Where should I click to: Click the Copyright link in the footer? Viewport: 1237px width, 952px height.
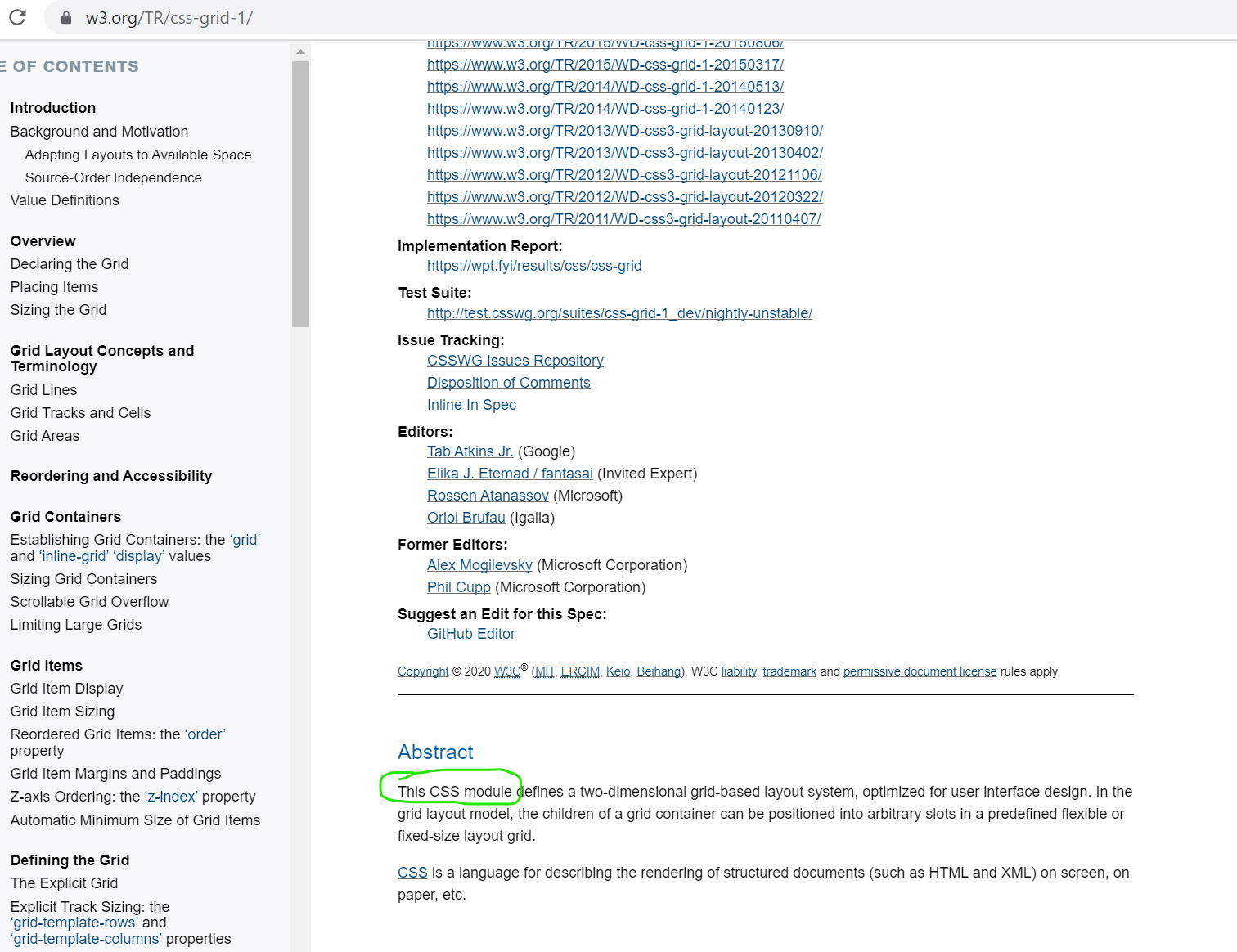(422, 671)
